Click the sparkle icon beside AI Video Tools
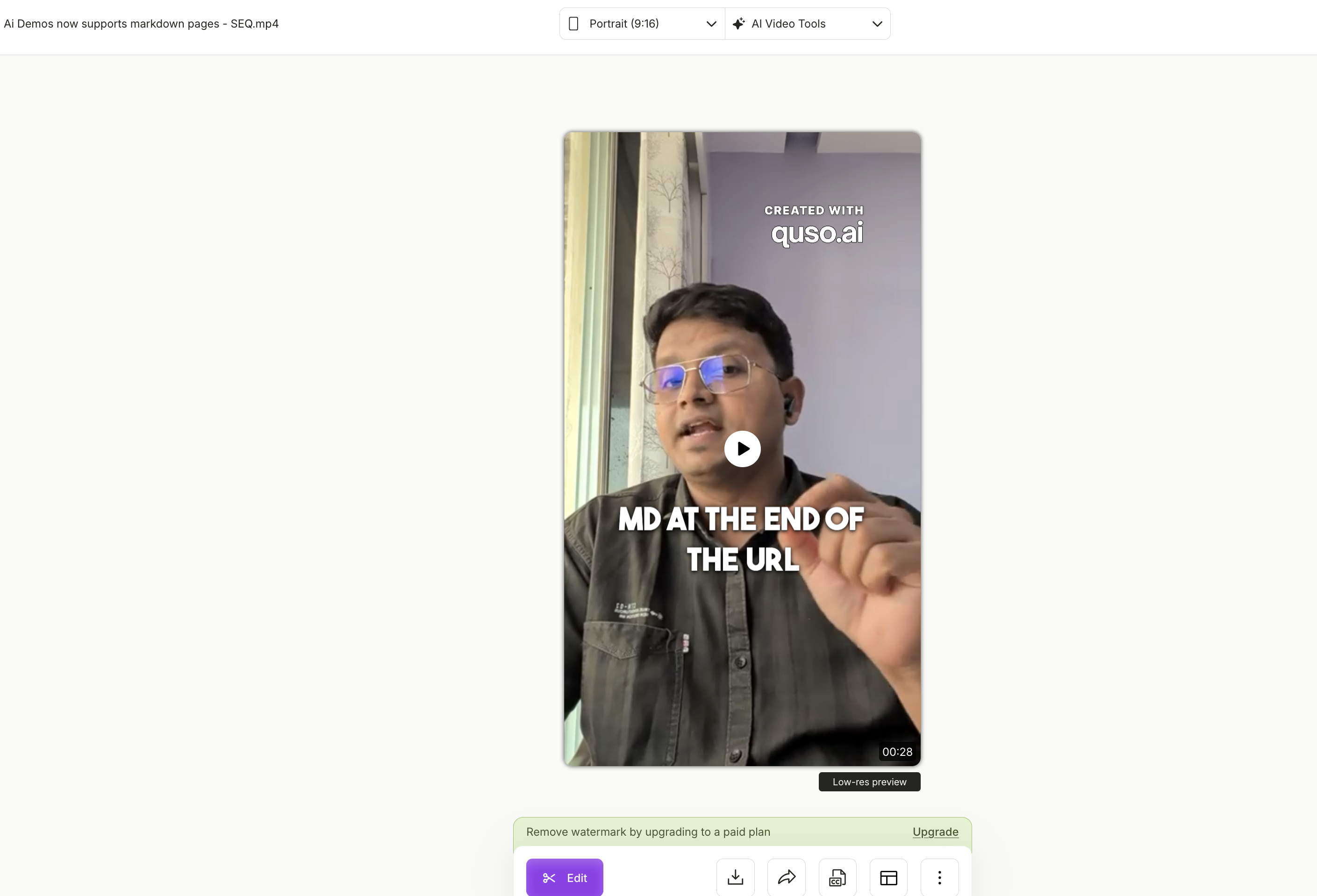Image resolution: width=1317 pixels, height=896 pixels. 738,24
